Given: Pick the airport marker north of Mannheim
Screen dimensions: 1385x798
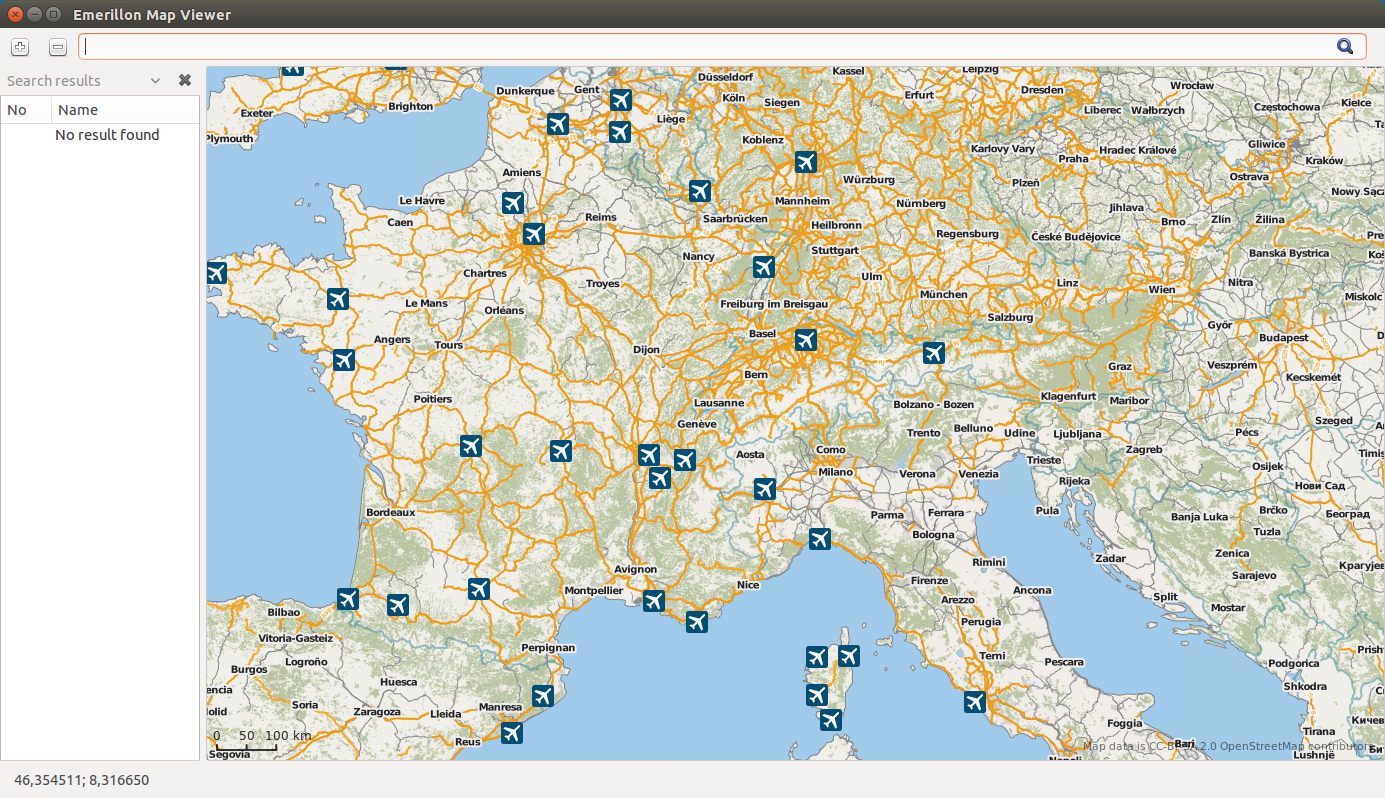Looking at the screenshot, I should pyautogui.click(x=806, y=162).
